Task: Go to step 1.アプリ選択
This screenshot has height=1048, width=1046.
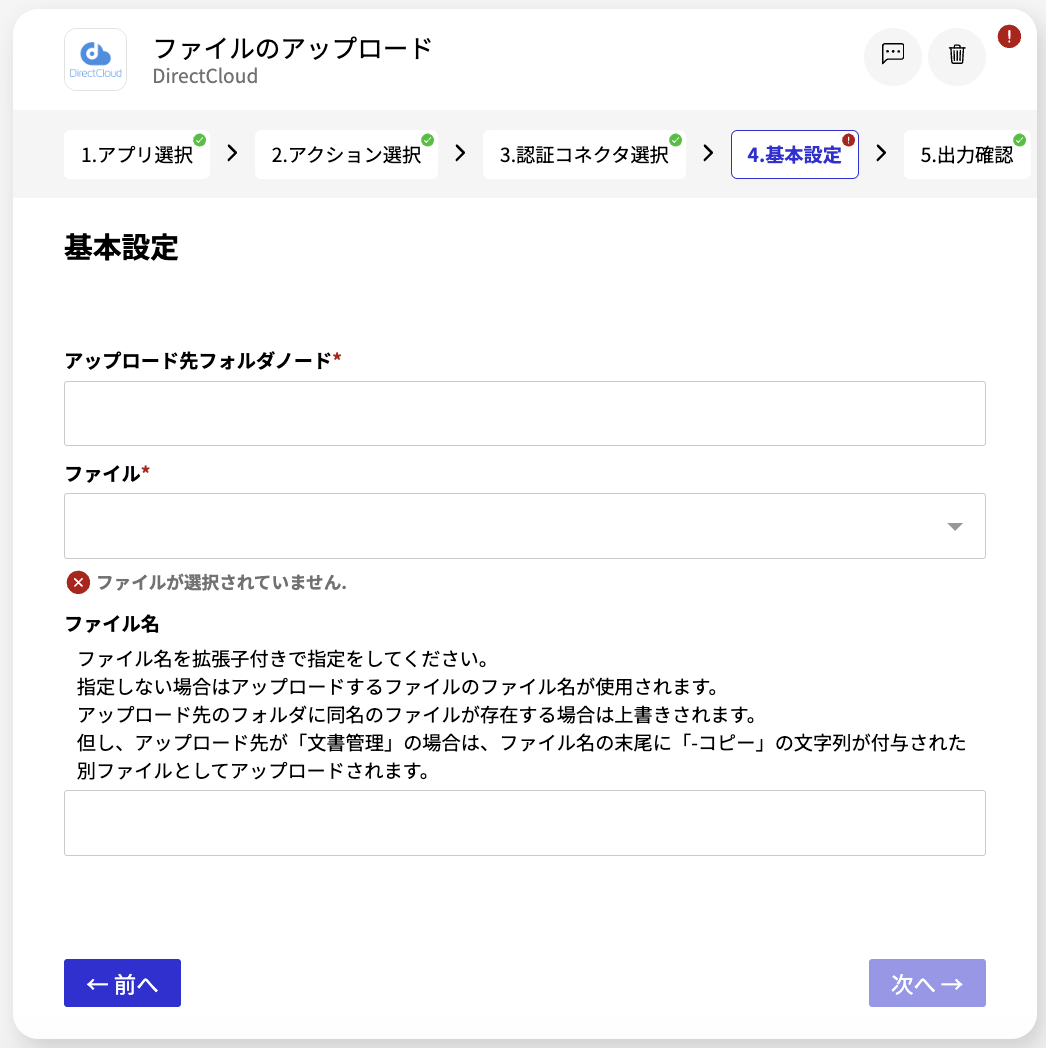Action: 137,155
